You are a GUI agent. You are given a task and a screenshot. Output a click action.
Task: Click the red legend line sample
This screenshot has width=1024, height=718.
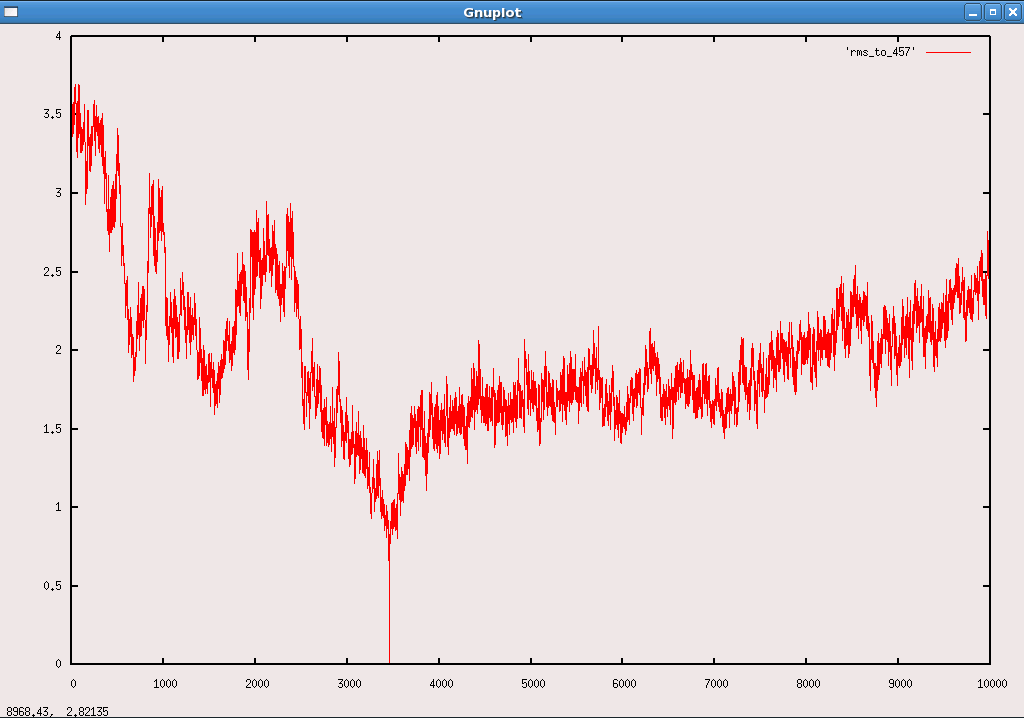click(948, 51)
